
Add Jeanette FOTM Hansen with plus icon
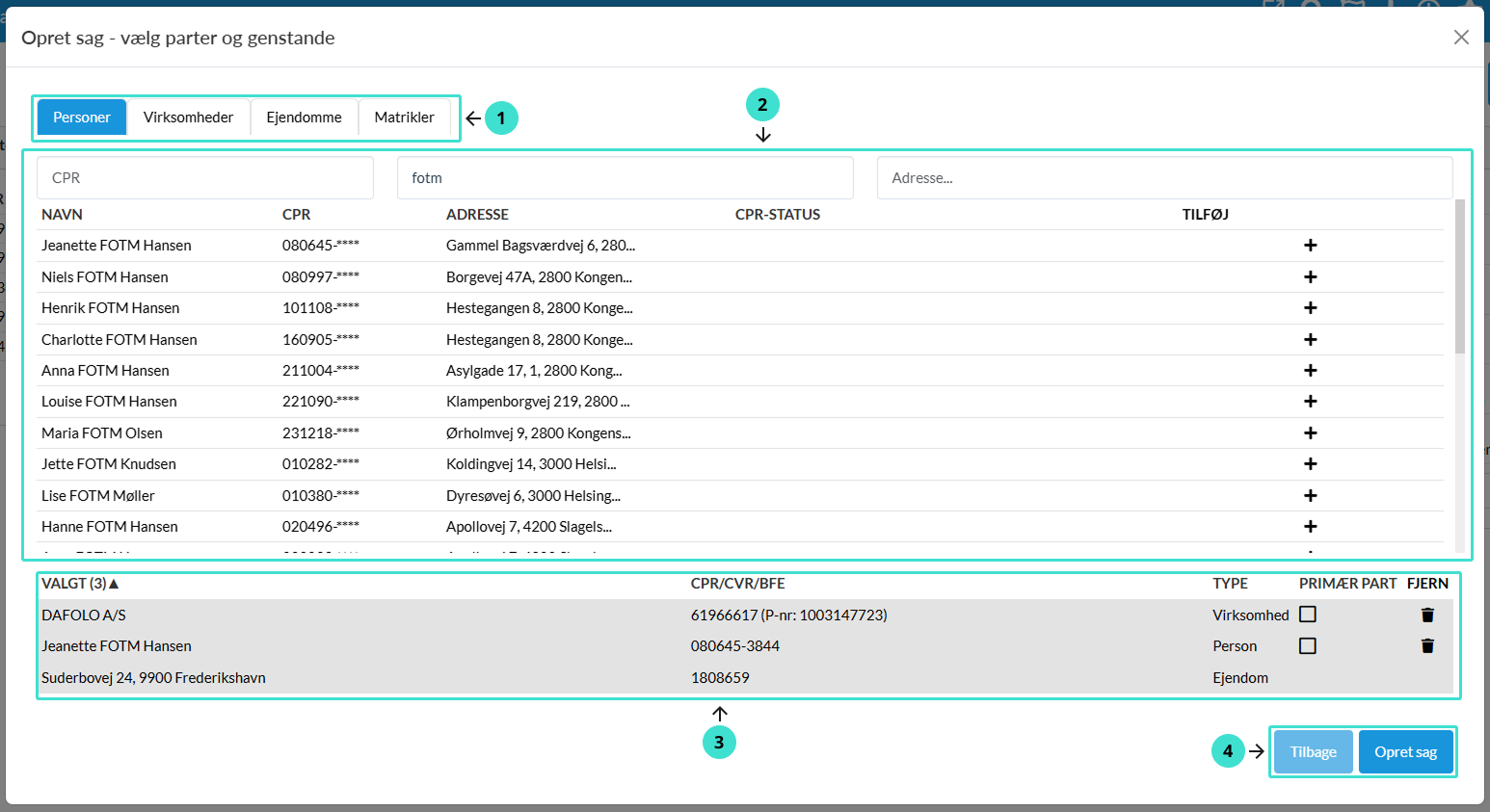1310,246
